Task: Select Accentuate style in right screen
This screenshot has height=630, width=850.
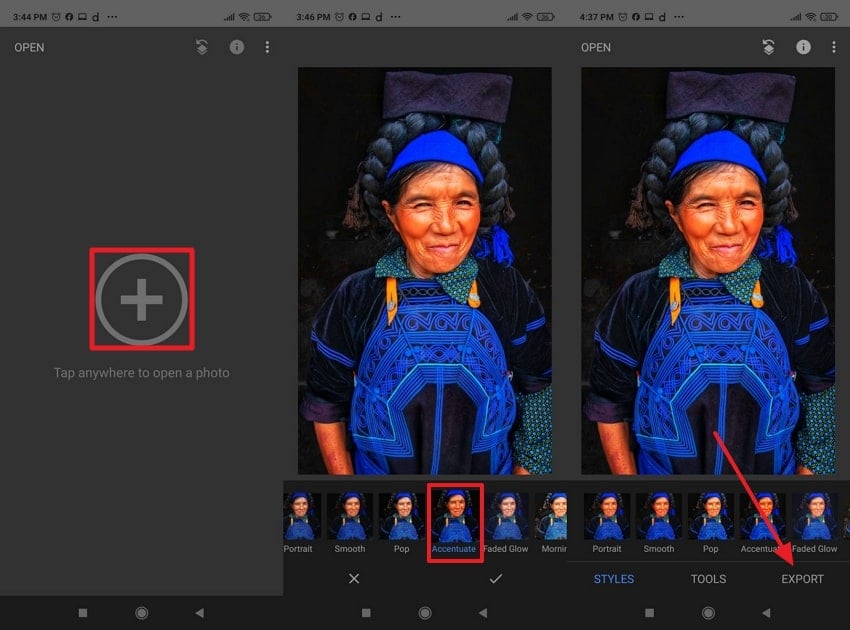Action: 763,522
